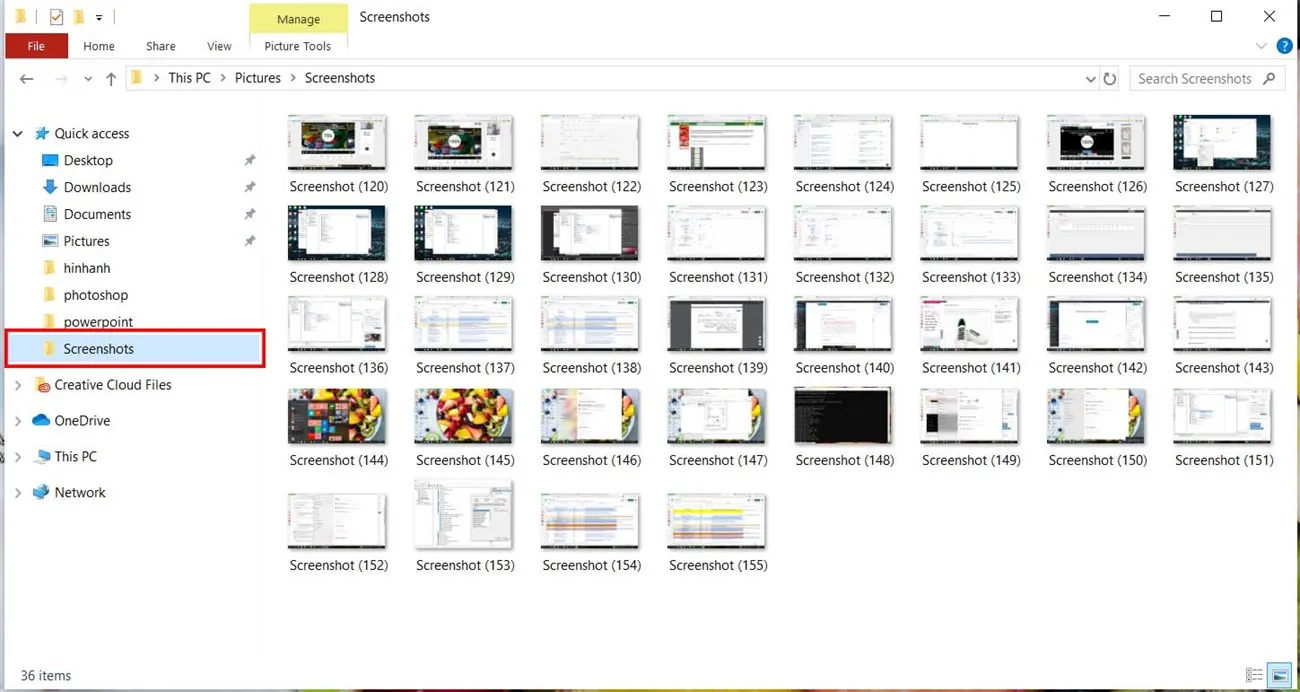Click Pictures in the address bar path
The width and height of the screenshot is (1300, 692).
(x=257, y=78)
